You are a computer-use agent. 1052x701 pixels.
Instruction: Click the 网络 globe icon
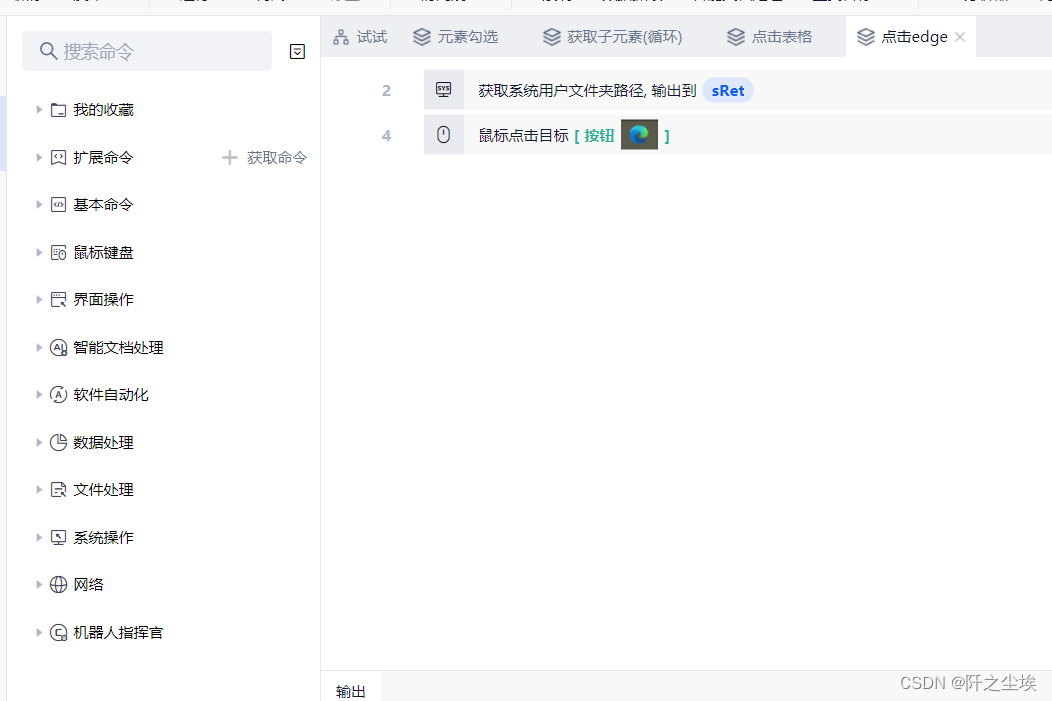58,584
